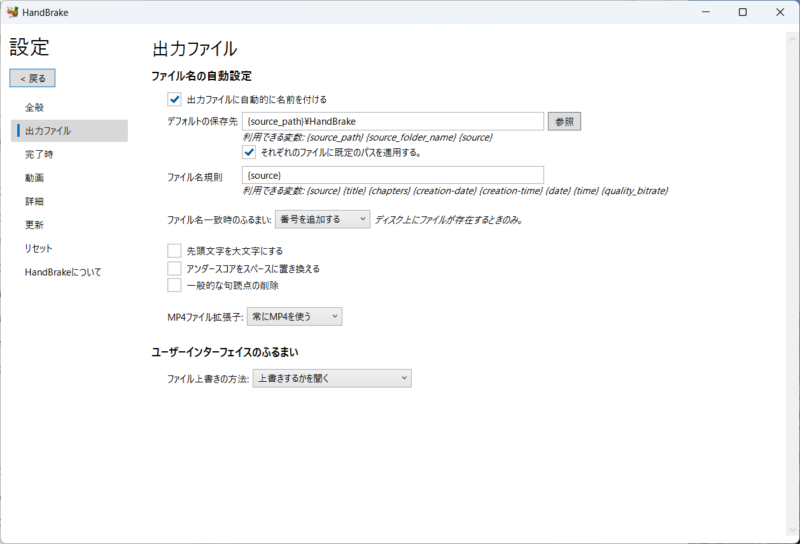Click the {quality_bitrate} variable hint text
This screenshot has height=544, width=800.
pos(635,191)
